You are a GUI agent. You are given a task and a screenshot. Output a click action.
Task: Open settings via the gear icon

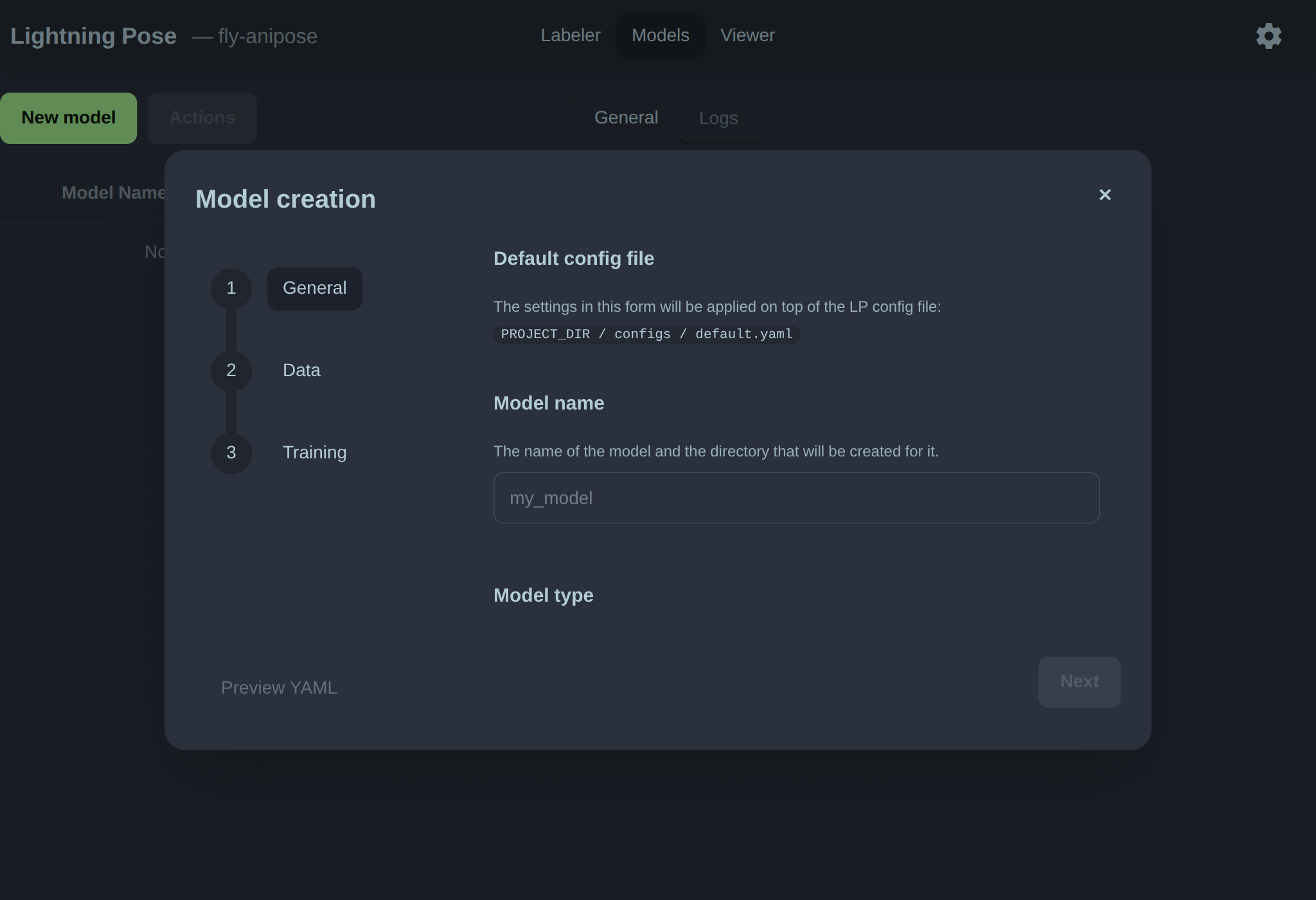coord(1268,36)
